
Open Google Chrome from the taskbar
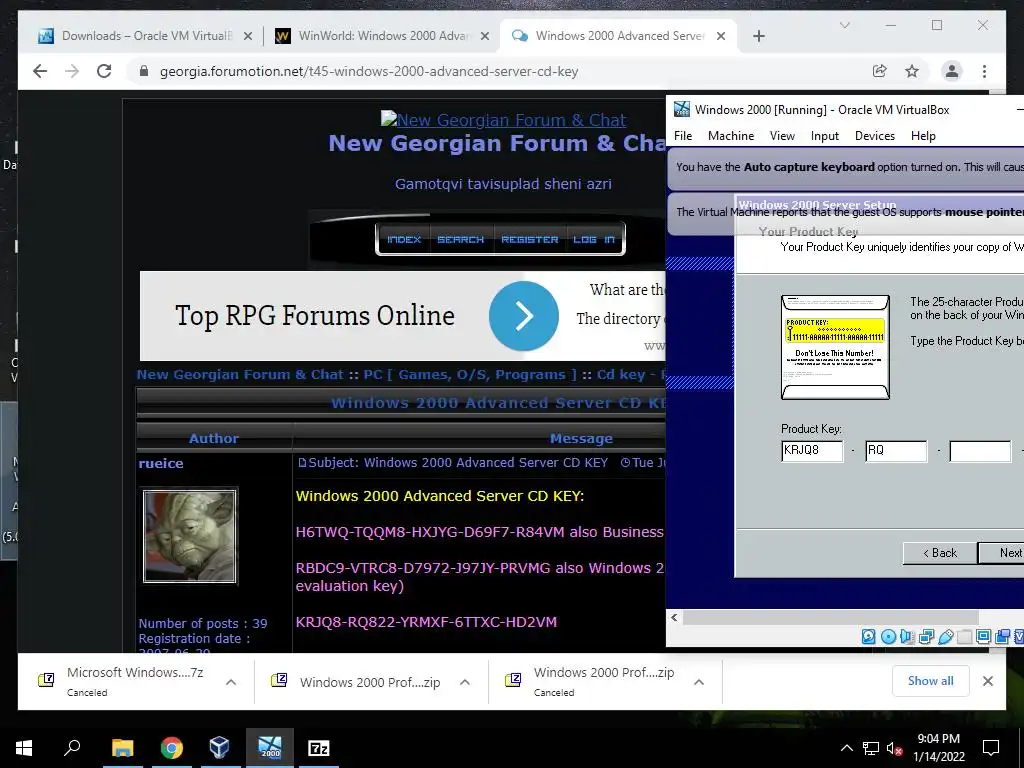point(172,748)
